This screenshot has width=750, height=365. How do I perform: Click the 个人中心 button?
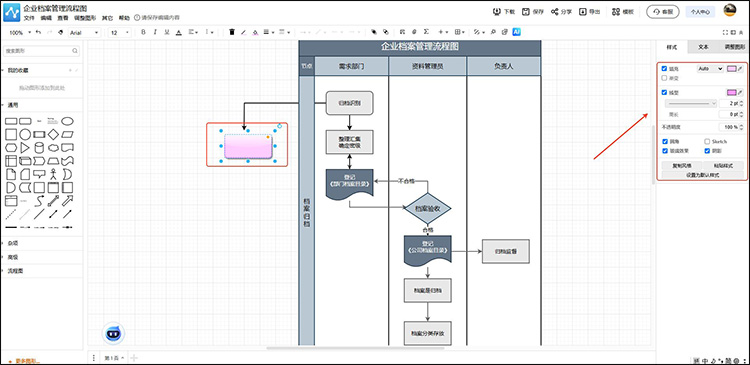click(x=700, y=12)
